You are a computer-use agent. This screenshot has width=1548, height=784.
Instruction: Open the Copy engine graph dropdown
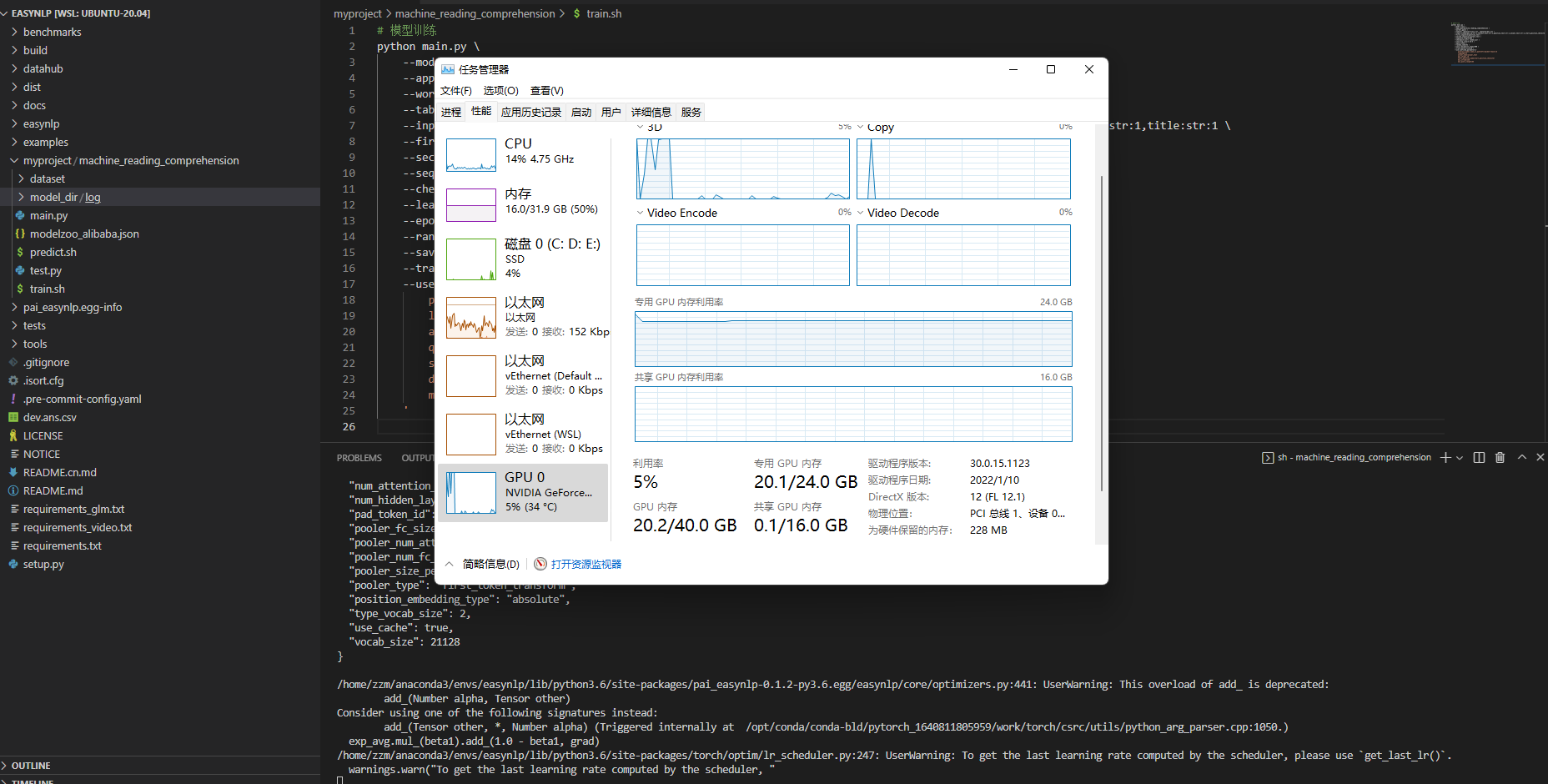pos(861,127)
